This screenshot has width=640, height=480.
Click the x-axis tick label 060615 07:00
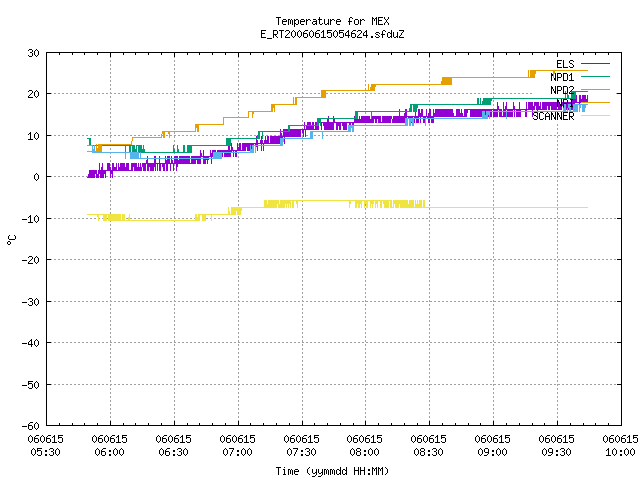point(238,446)
